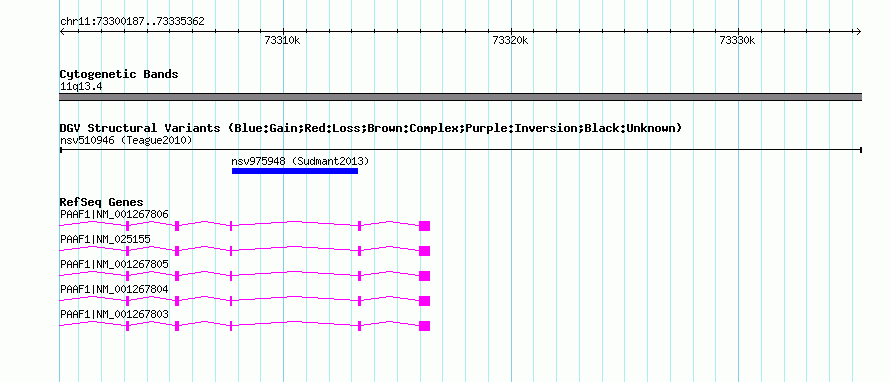Screen dimensions: 890x382
Task: Open the nsv975948 (Sudmant2013) label
Action: (x=300, y=161)
